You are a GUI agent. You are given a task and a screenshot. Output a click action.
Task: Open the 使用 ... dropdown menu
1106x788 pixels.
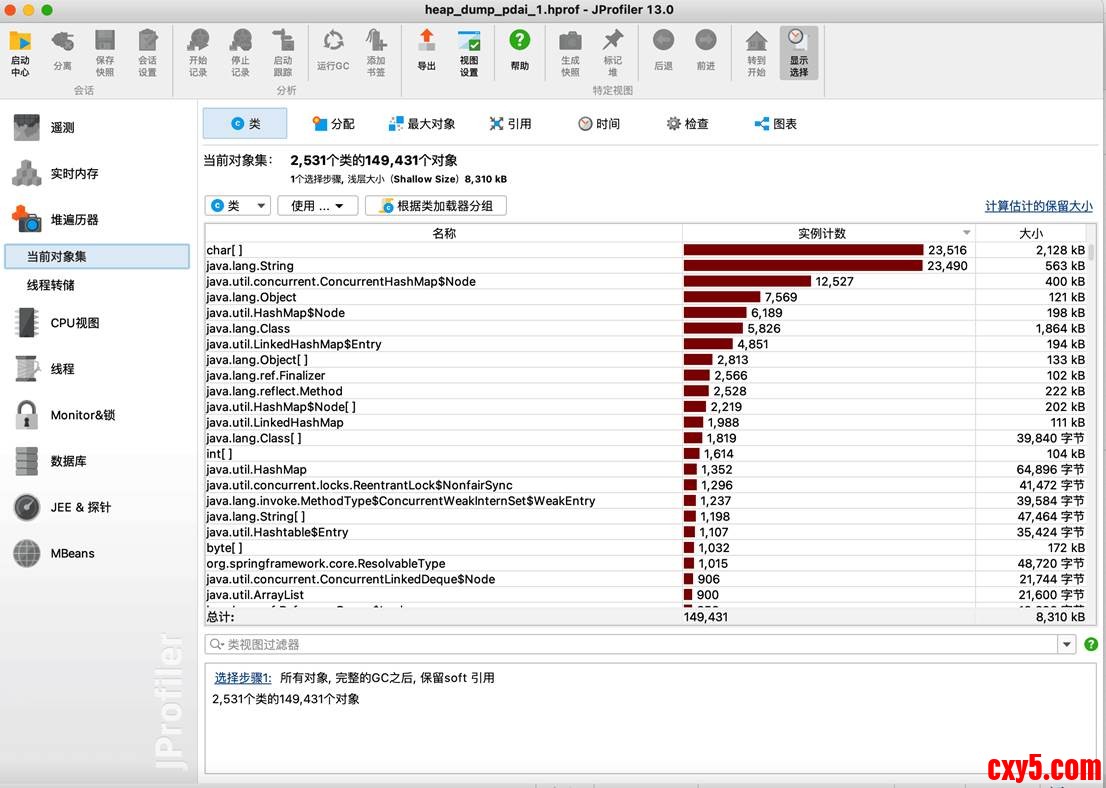point(317,206)
